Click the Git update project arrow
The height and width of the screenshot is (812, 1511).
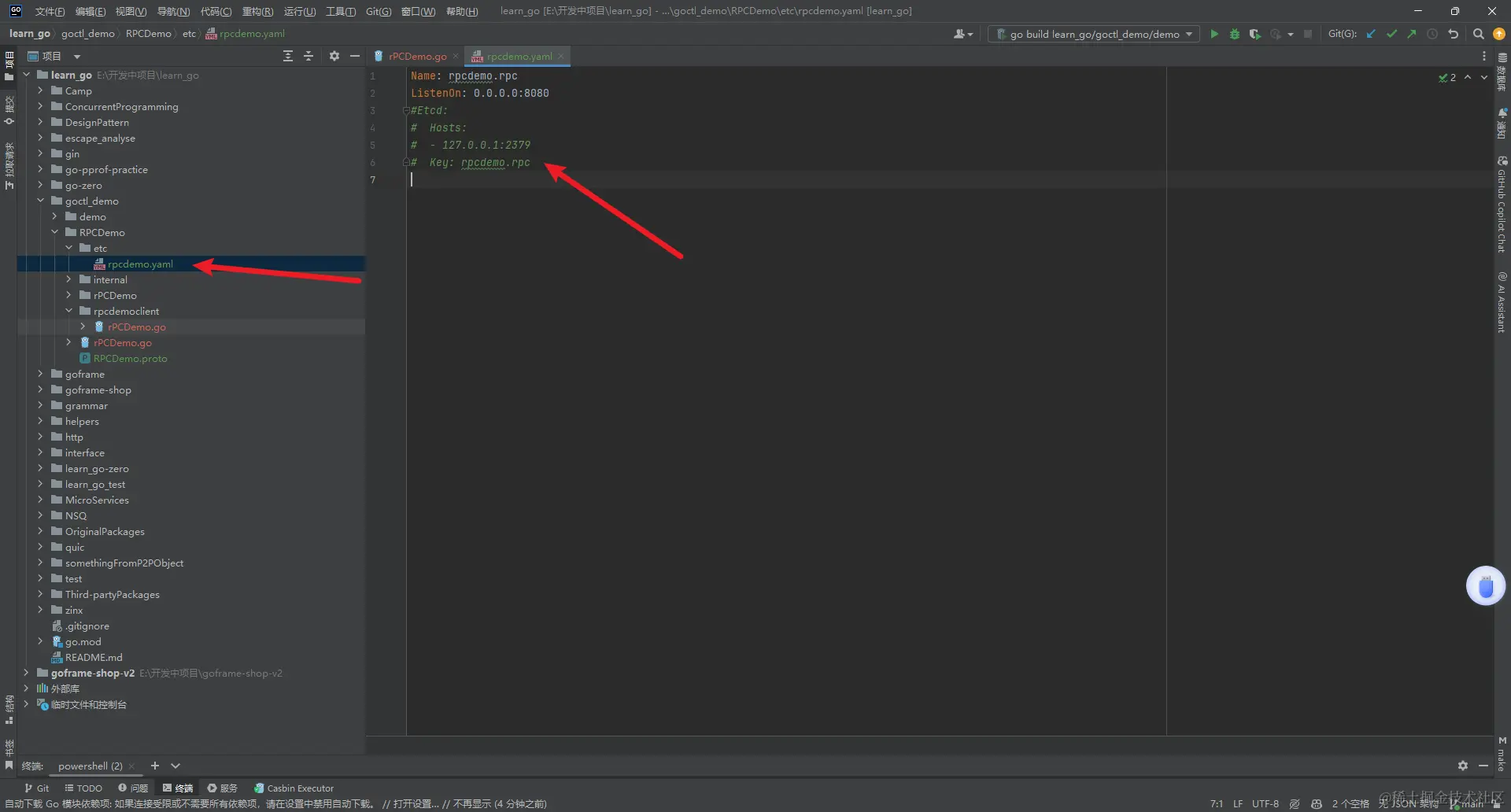tap(1371, 34)
